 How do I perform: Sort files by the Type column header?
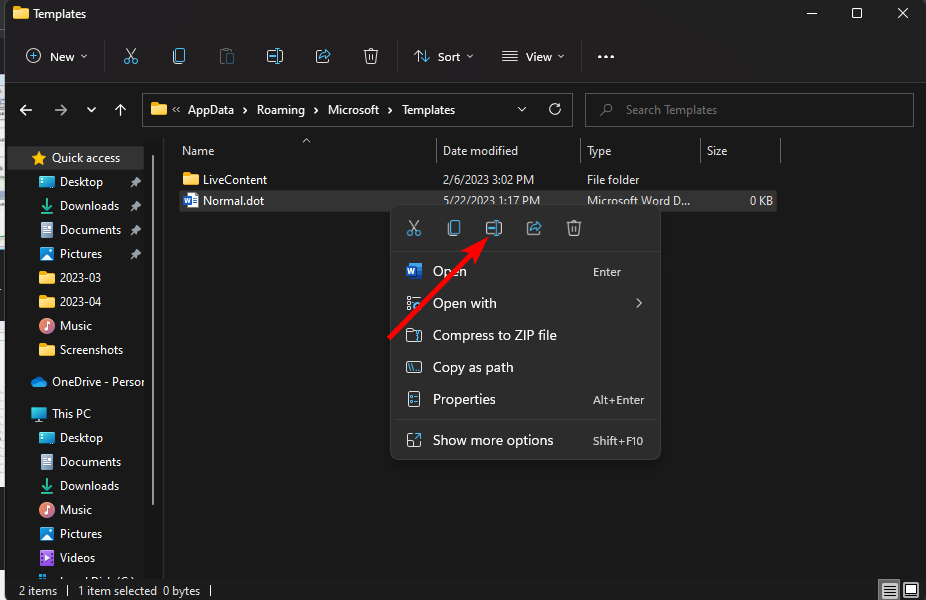pos(640,151)
